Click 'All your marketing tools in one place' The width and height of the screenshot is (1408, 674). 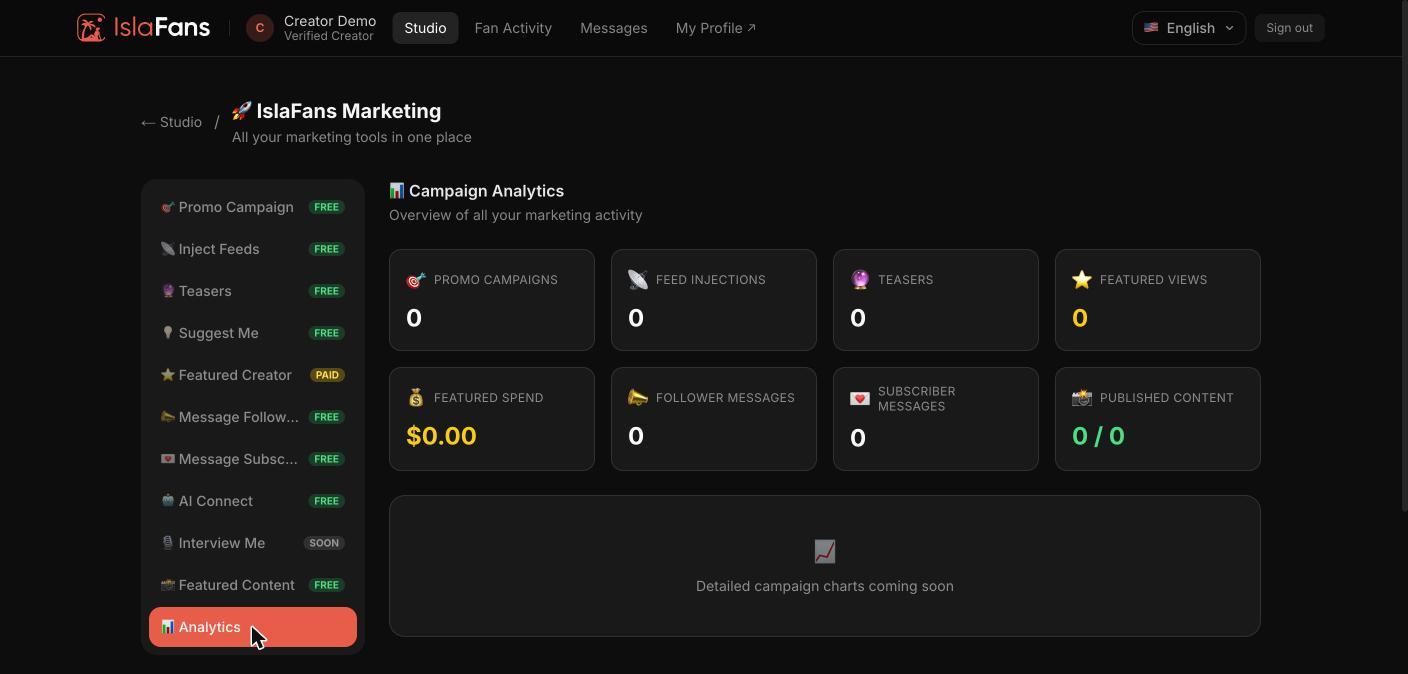pyautogui.click(x=352, y=137)
